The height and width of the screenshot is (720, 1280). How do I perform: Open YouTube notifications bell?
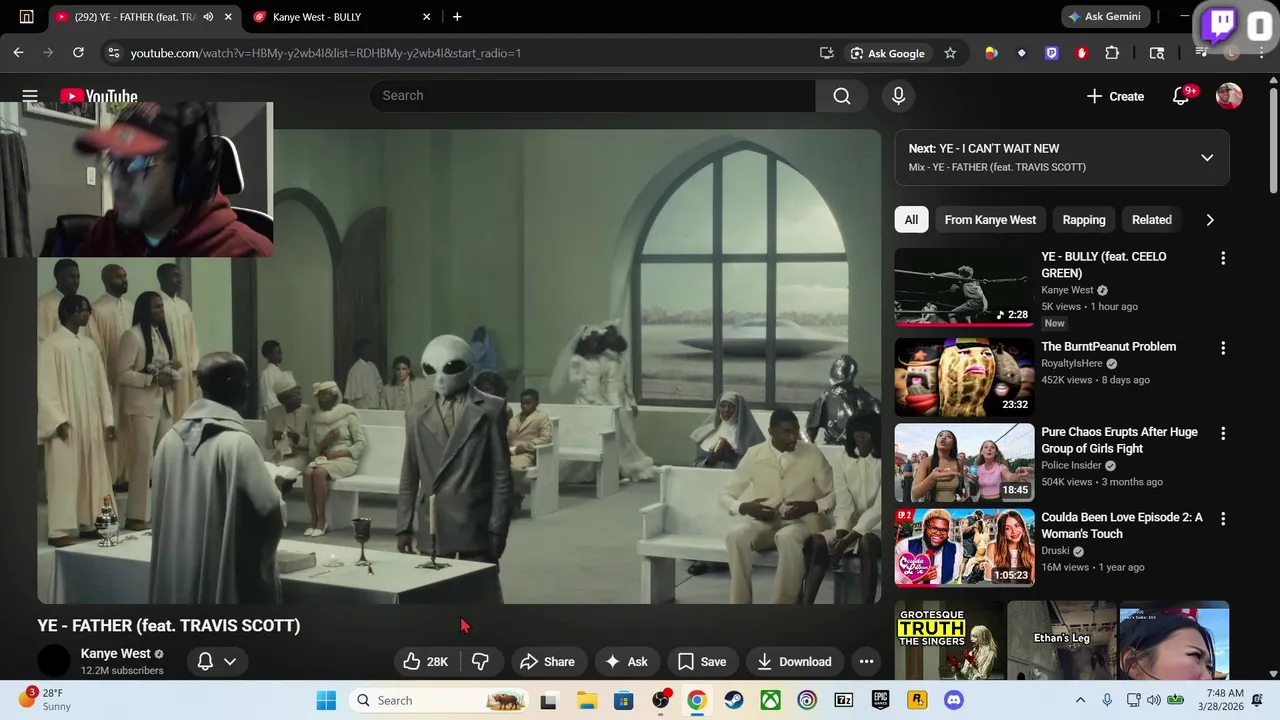pyautogui.click(x=1181, y=96)
